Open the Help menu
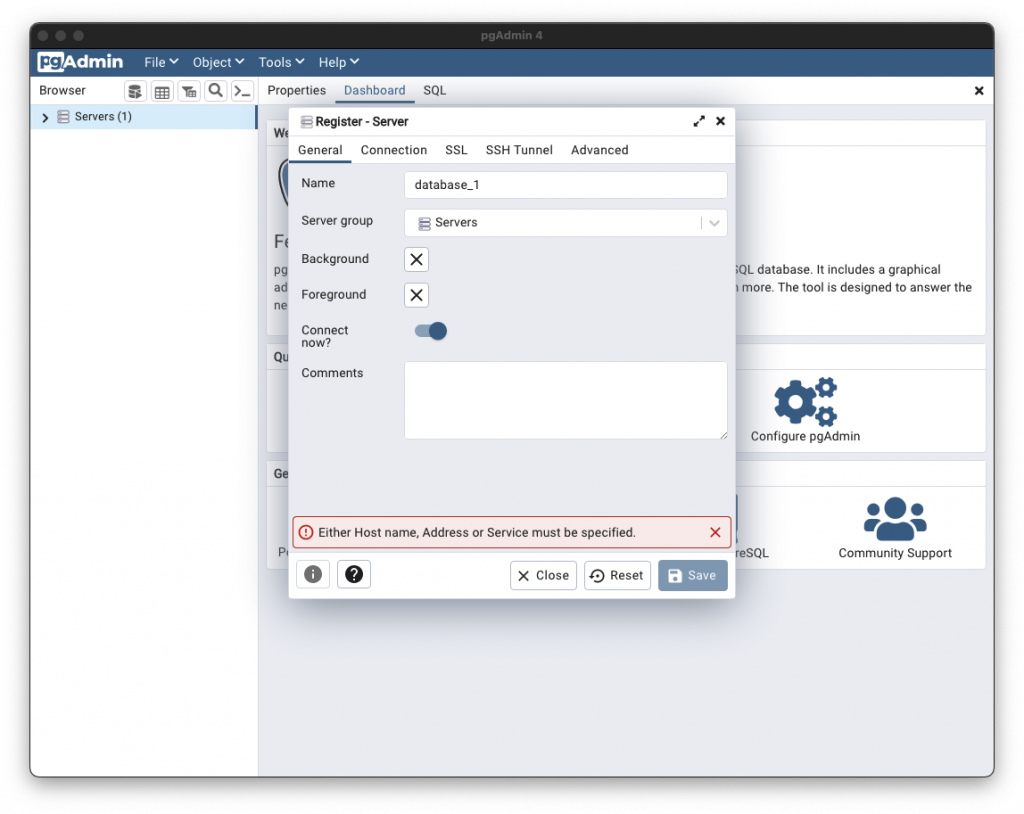The width and height of the screenshot is (1024, 814). pos(338,62)
